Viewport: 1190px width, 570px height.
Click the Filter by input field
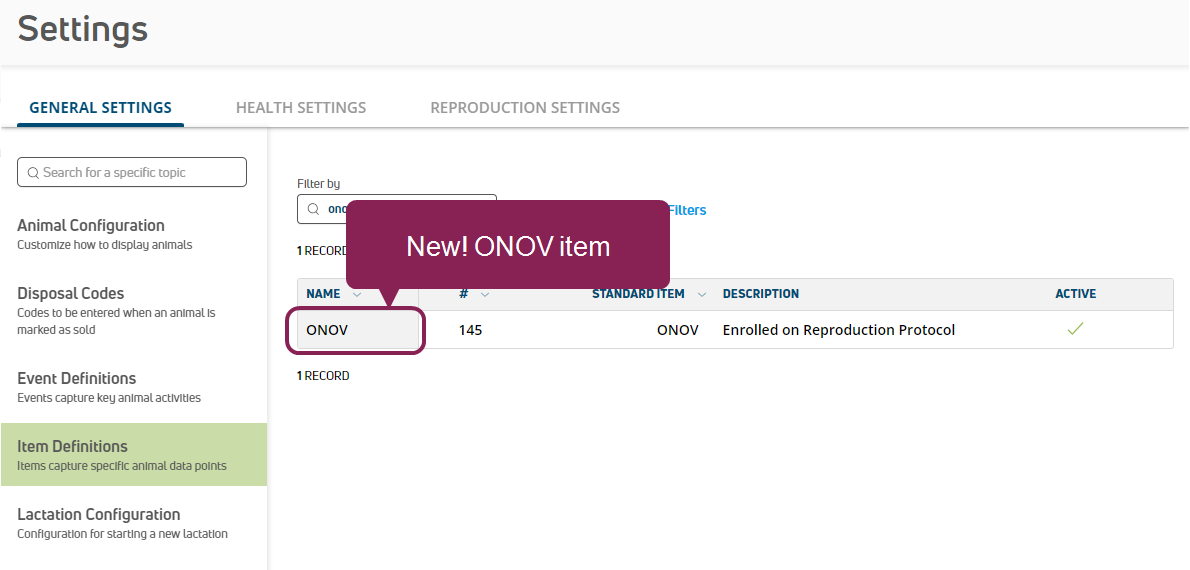397,209
